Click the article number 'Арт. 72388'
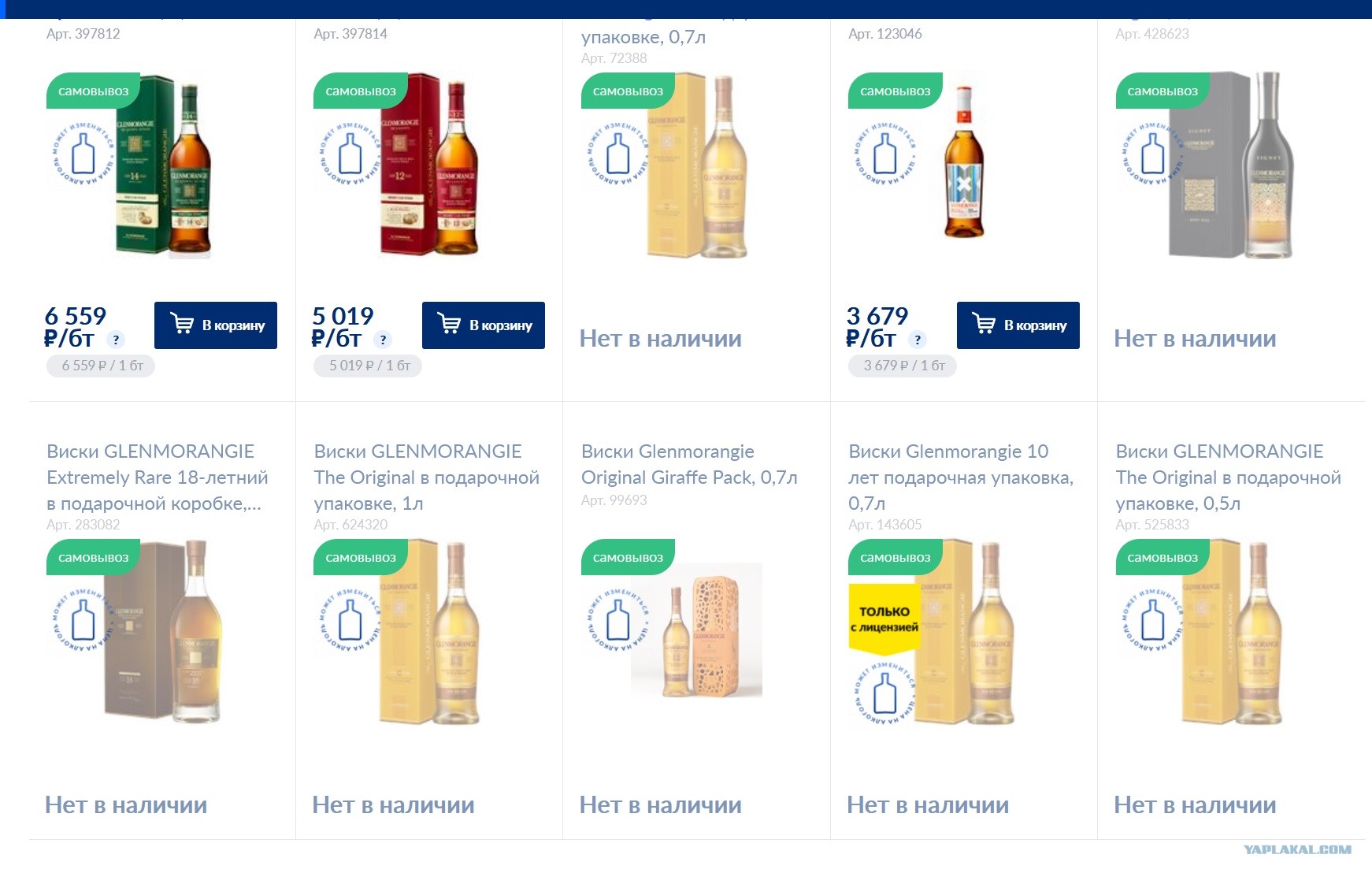 coord(614,58)
